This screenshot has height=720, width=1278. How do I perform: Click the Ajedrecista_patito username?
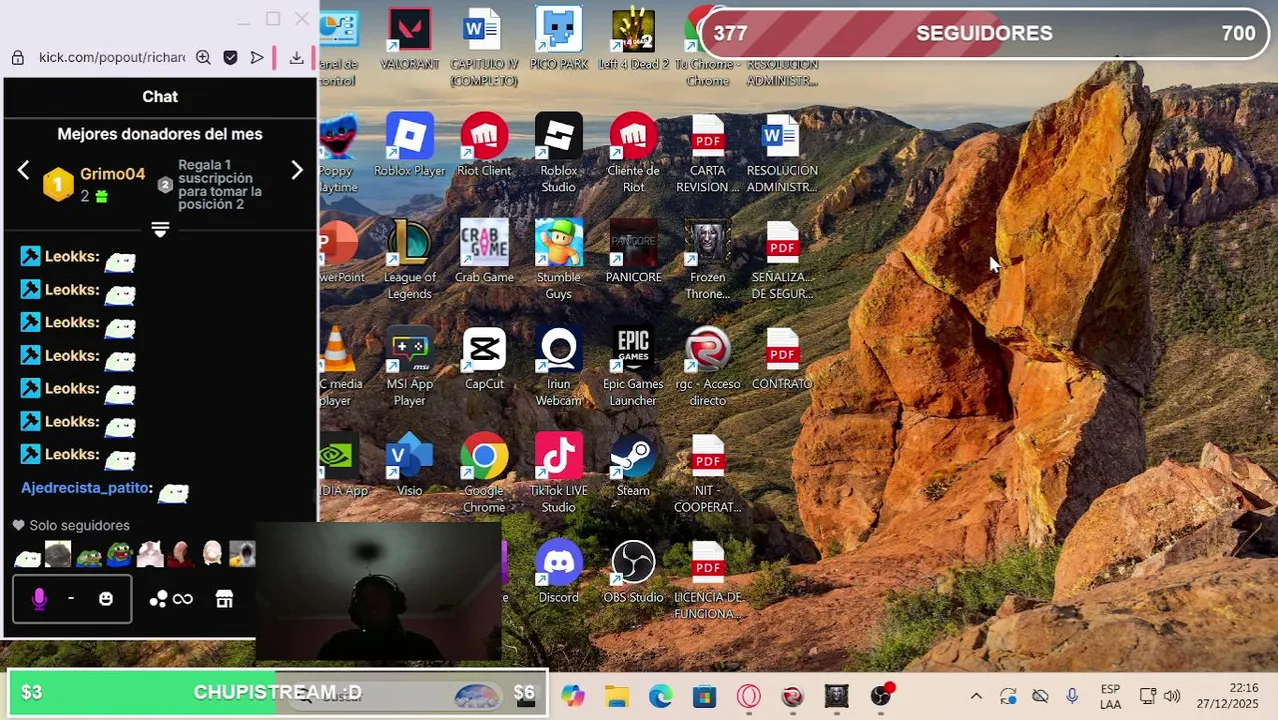[85, 488]
